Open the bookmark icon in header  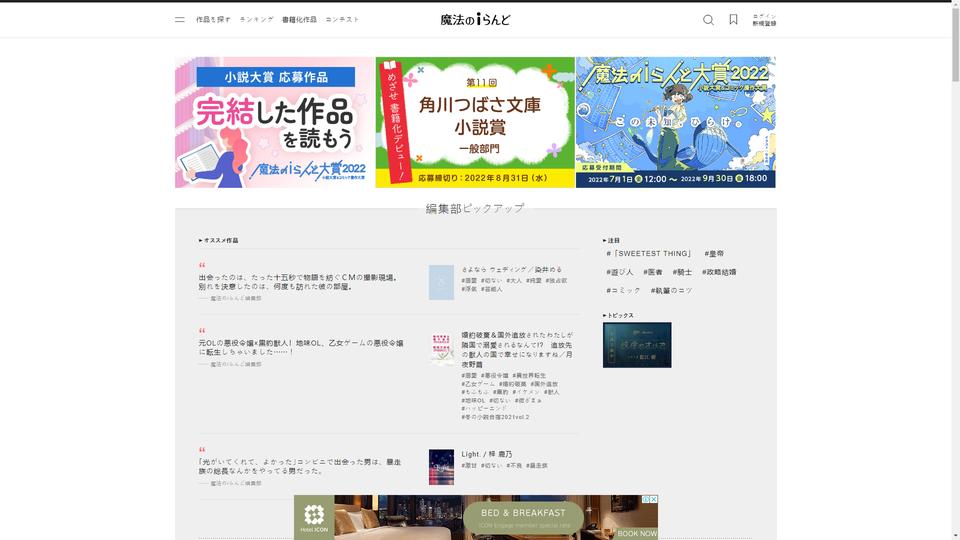[x=733, y=20]
